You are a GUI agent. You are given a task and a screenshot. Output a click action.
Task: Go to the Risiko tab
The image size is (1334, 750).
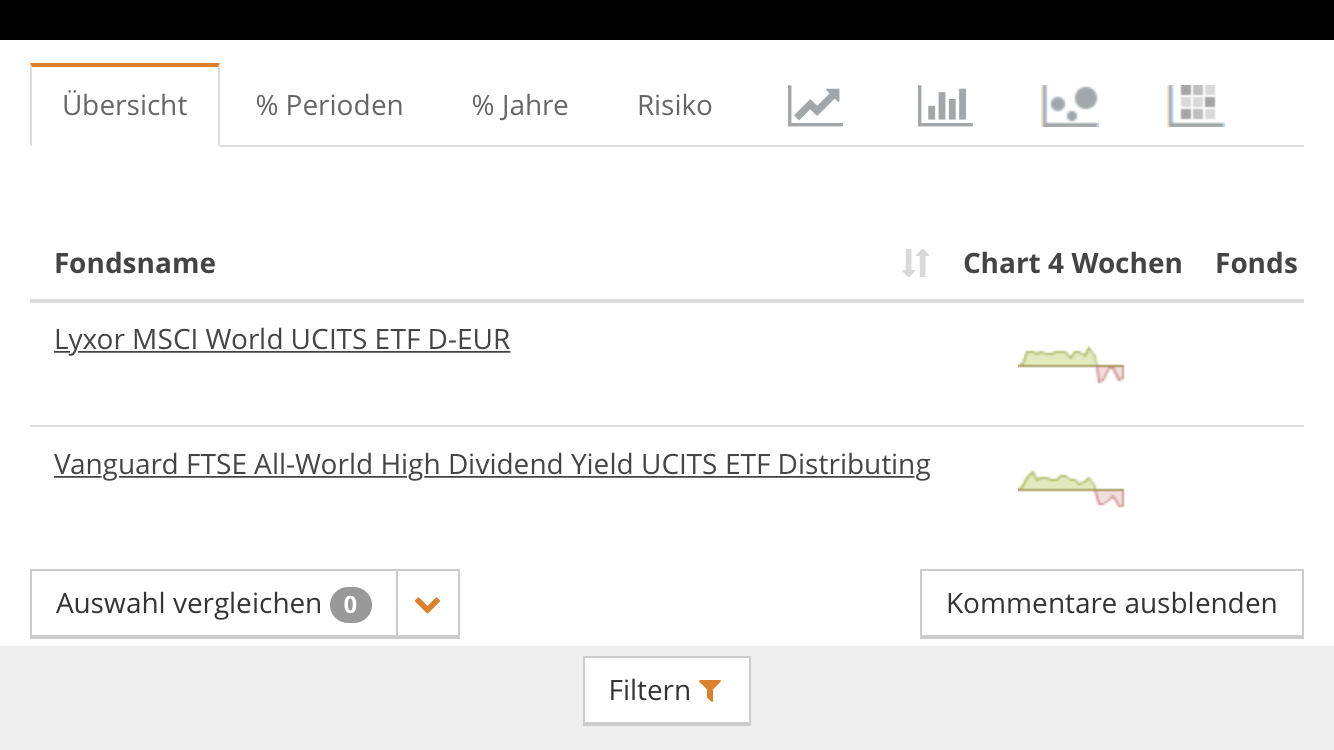click(675, 106)
